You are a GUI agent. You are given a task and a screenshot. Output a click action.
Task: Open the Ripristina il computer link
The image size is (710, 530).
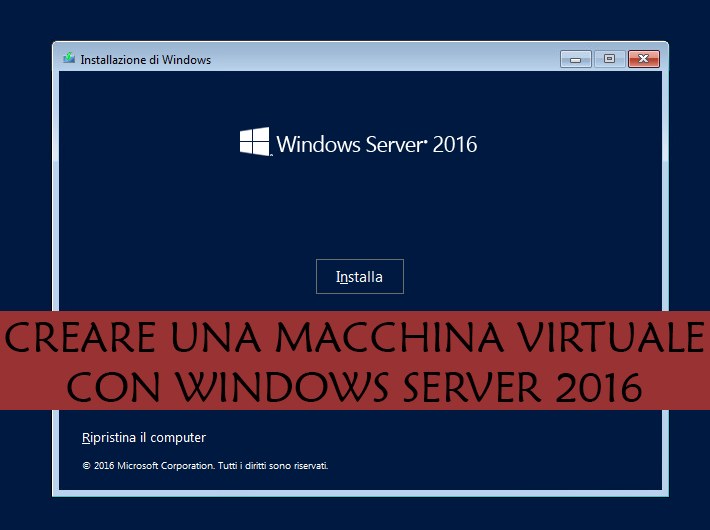tap(143, 437)
